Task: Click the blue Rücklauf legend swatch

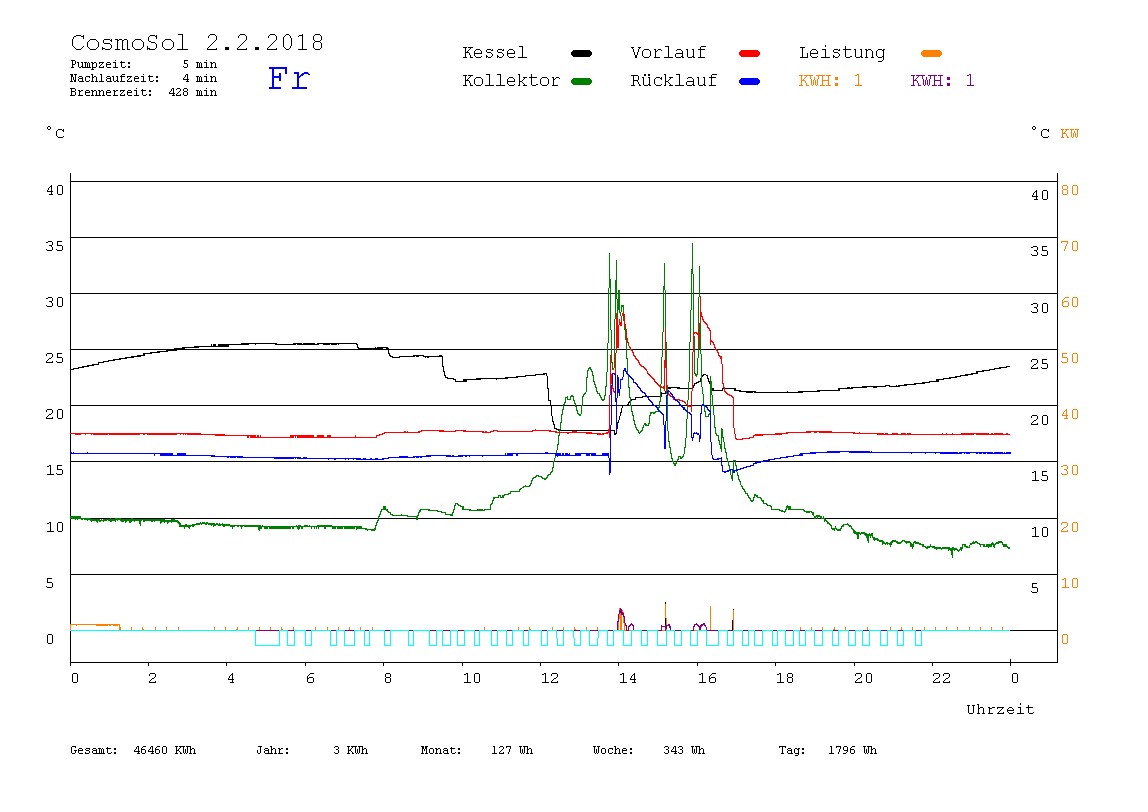Action: click(750, 81)
